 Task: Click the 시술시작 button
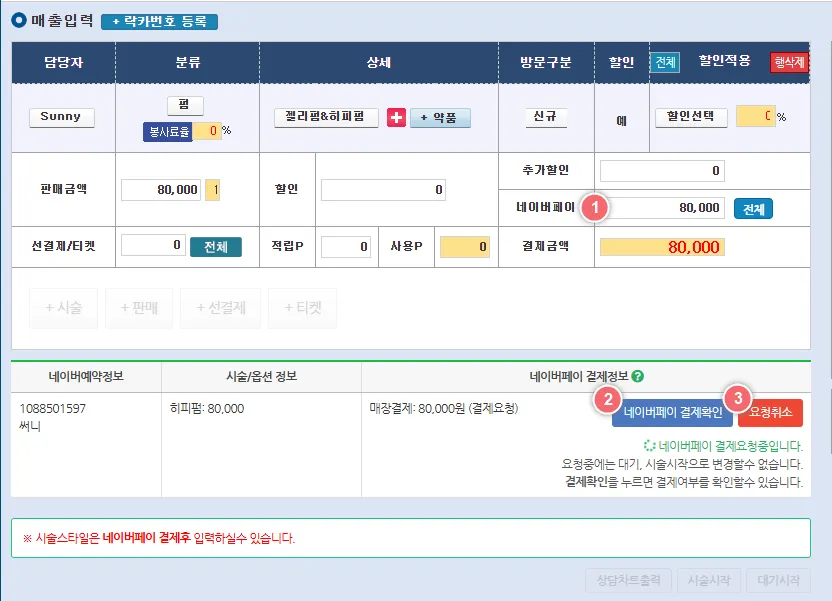[x=709, y=580]
